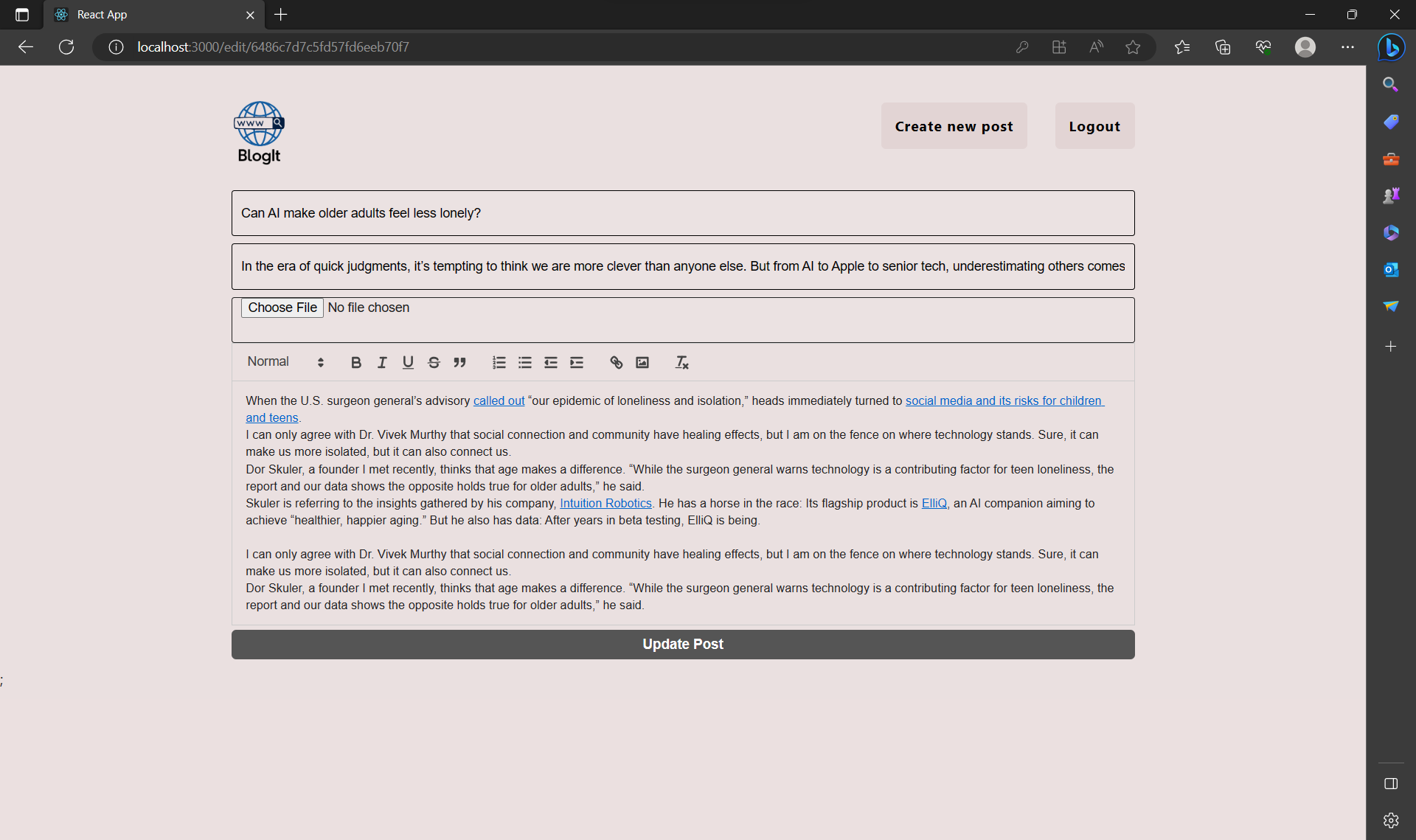Toggle bold formatting in editor toolbar
The height and width of the screenshot is (840, 1416).
[356, 362]
